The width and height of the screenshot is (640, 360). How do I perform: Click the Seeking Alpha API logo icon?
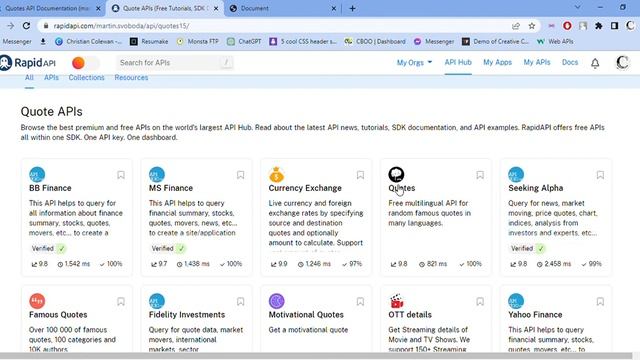pyautogui.click(x=516, y=174)
